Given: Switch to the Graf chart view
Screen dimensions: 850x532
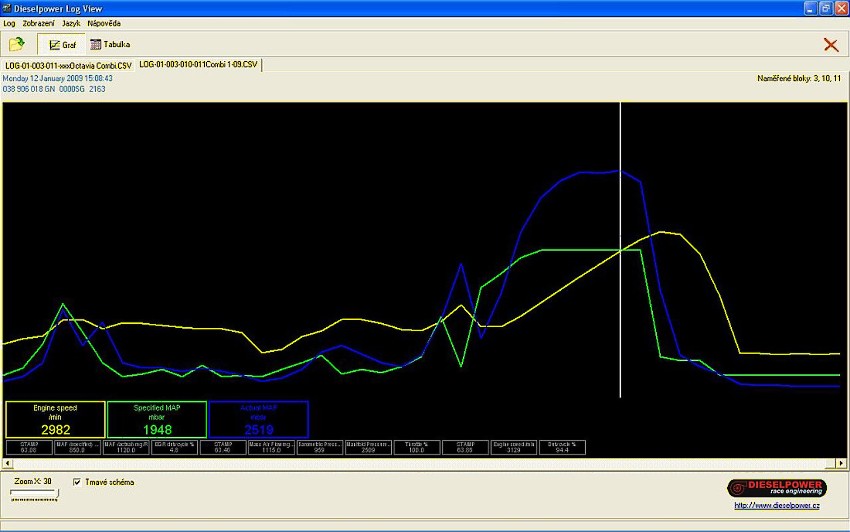Looking at the screenshot, I should coord(62,44).
